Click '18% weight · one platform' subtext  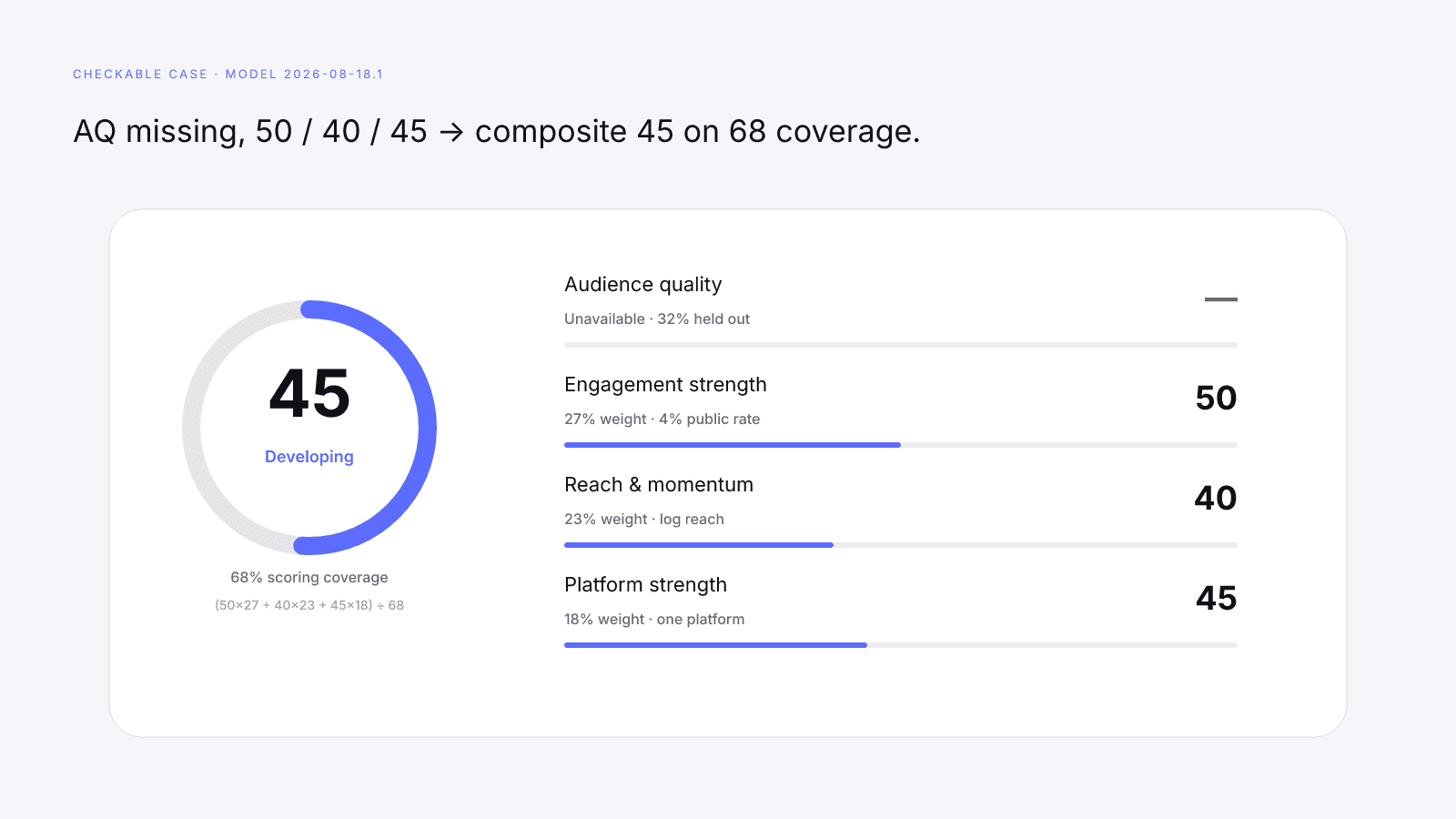(x=654, y=619)
